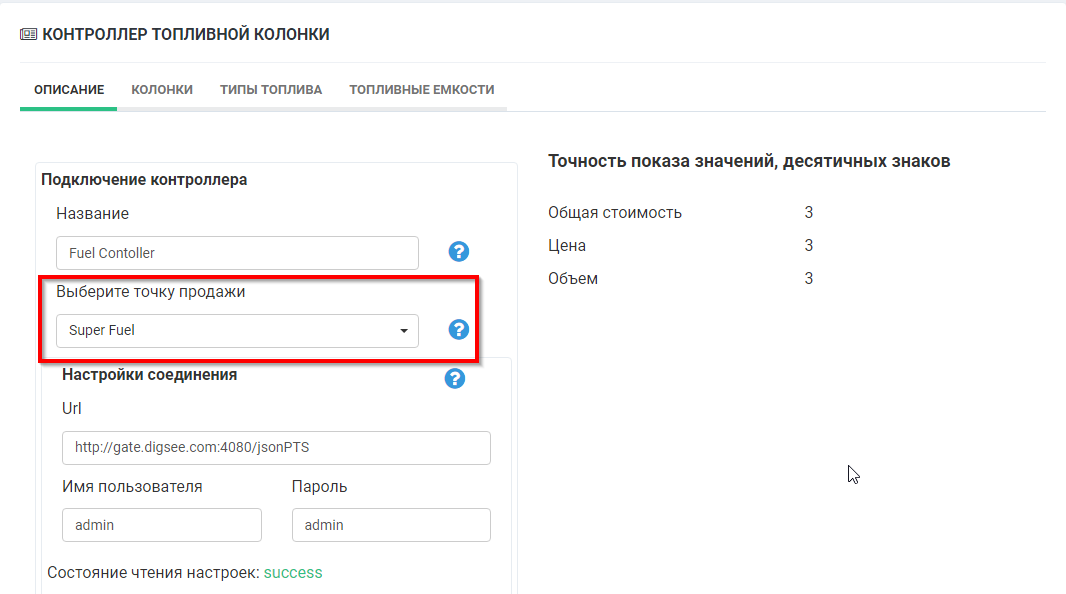This screenshot has height=594, width=1066.
Task: Open the КОЛОНКИ tab
Action: point(162,90)
